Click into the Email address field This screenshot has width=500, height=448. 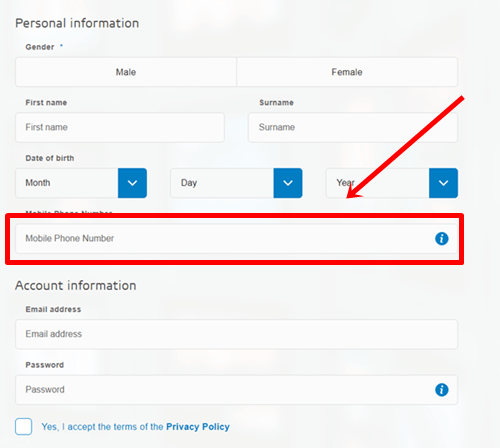tap(237, 334)
